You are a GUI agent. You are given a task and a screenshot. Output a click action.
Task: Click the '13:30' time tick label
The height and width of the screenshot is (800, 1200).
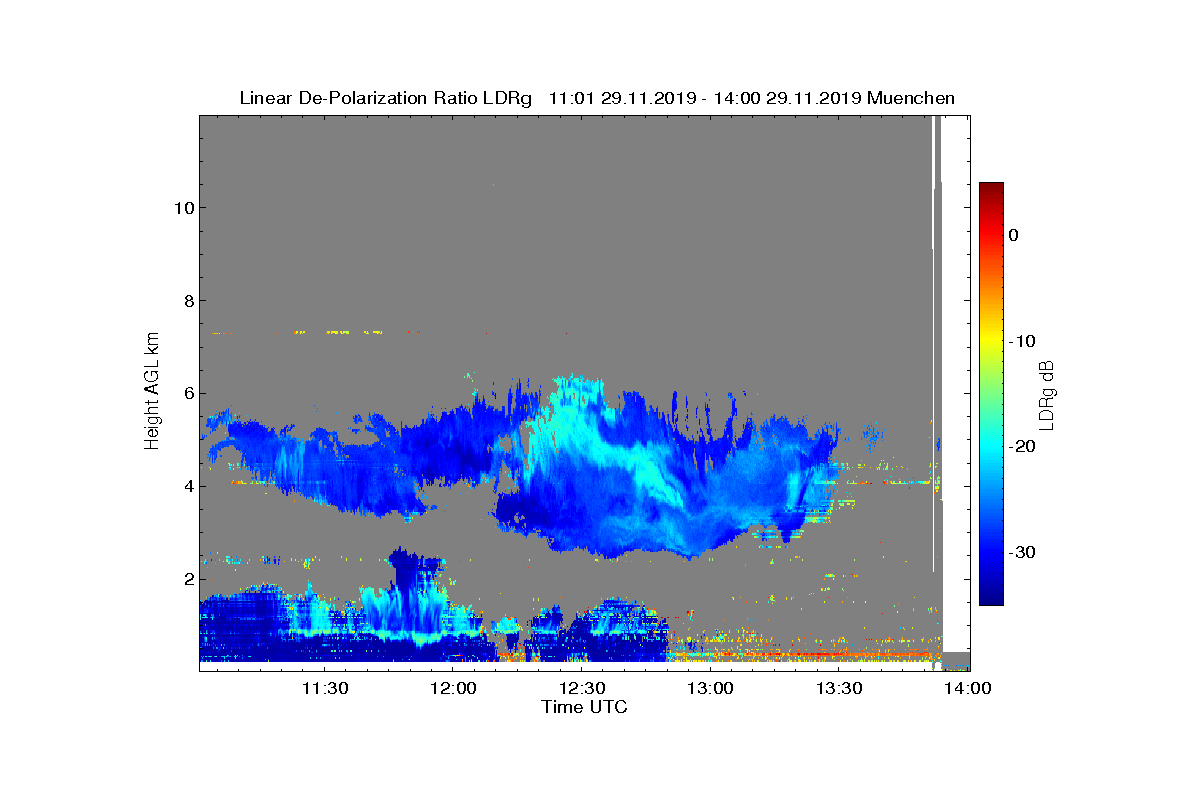point(840,689)
